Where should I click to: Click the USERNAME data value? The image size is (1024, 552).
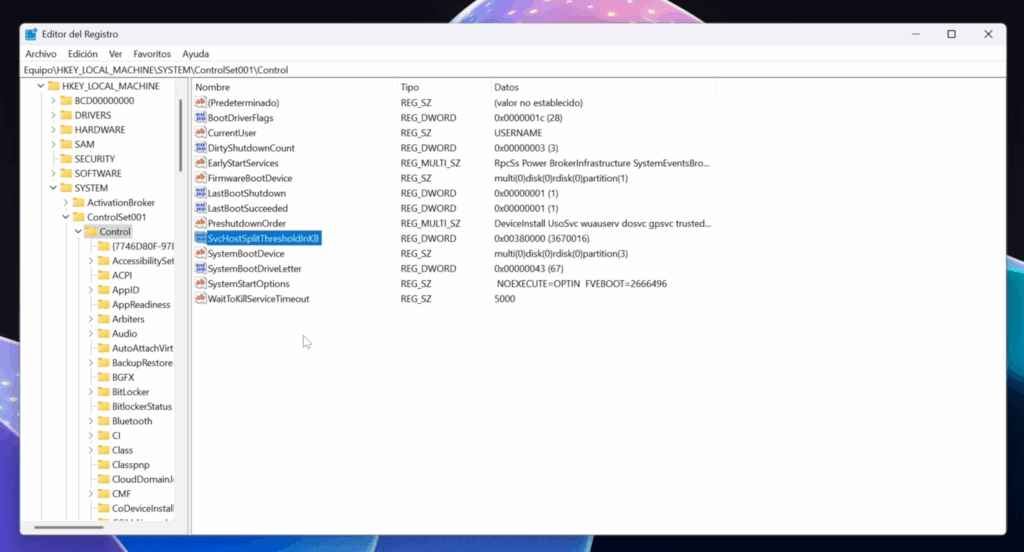coord(518,133)
